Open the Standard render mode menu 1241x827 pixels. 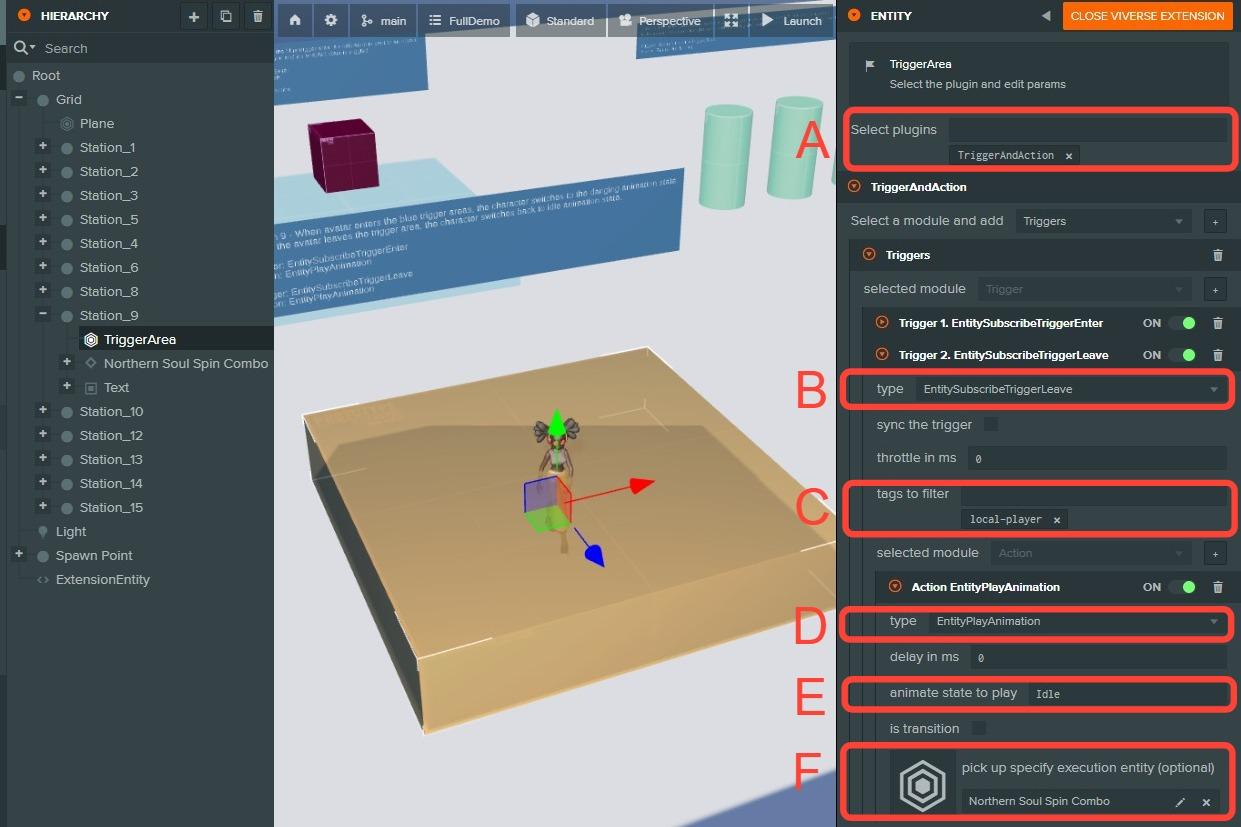pos(559,21)
